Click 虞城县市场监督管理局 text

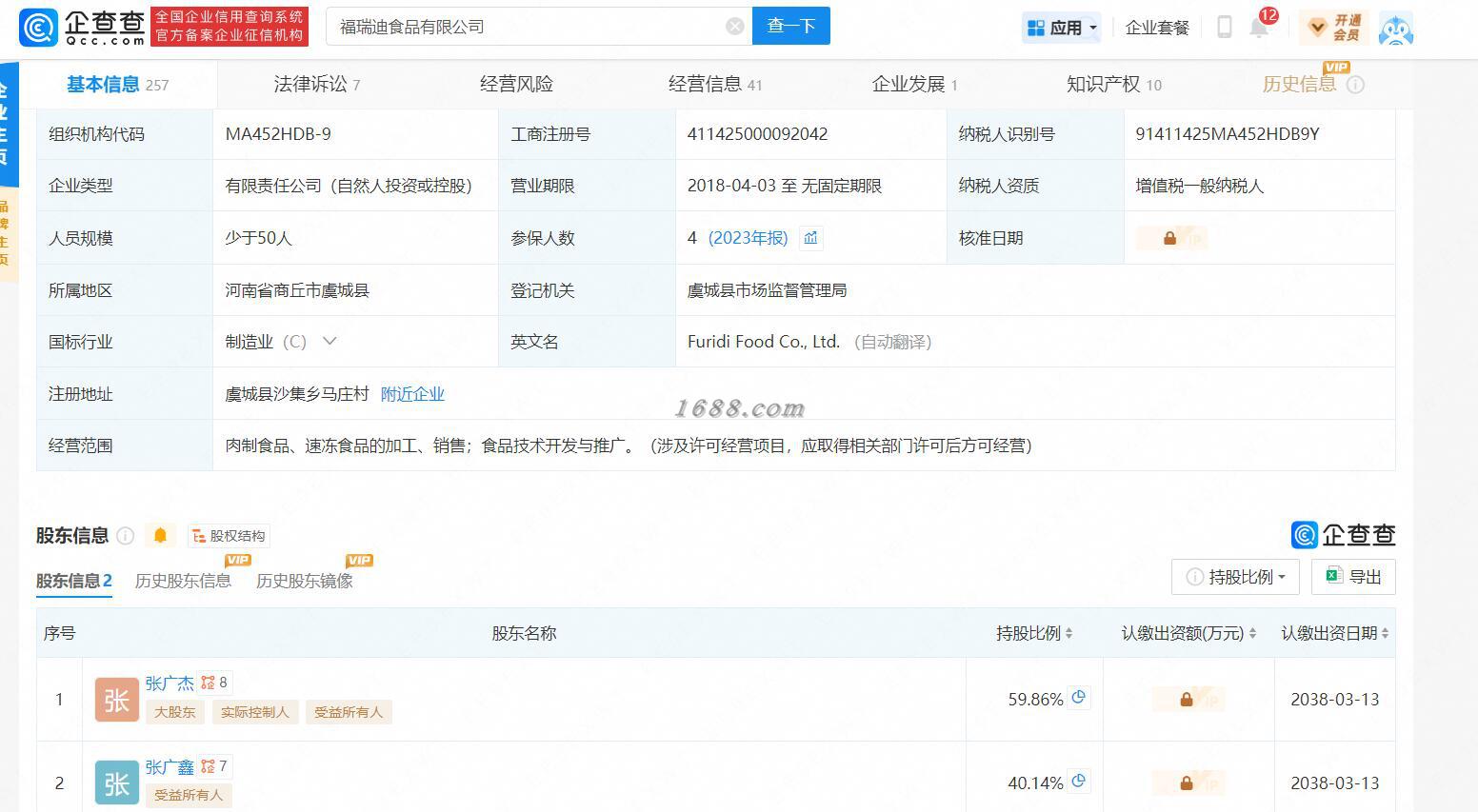tap(767, 290)
